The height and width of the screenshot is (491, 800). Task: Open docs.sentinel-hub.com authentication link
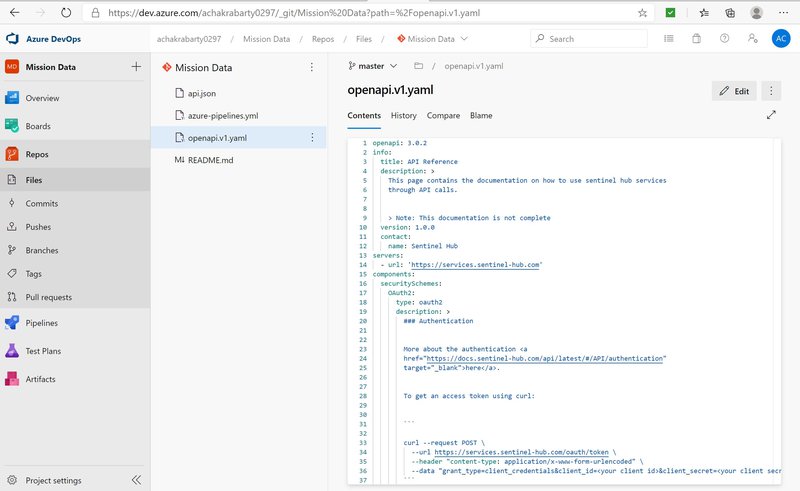(544, 359)
